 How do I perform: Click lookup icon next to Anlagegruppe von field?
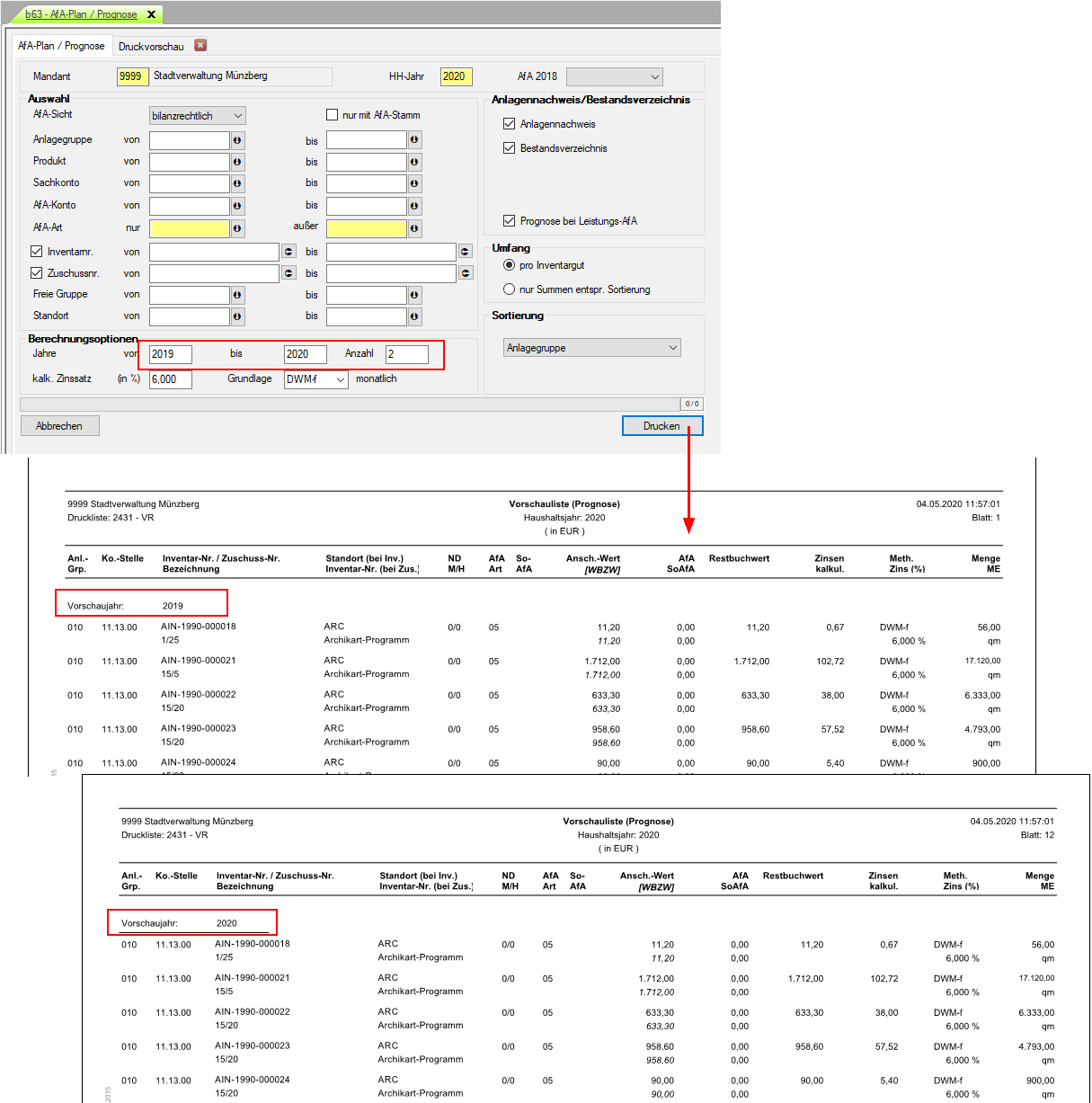[x=237, y=140]
